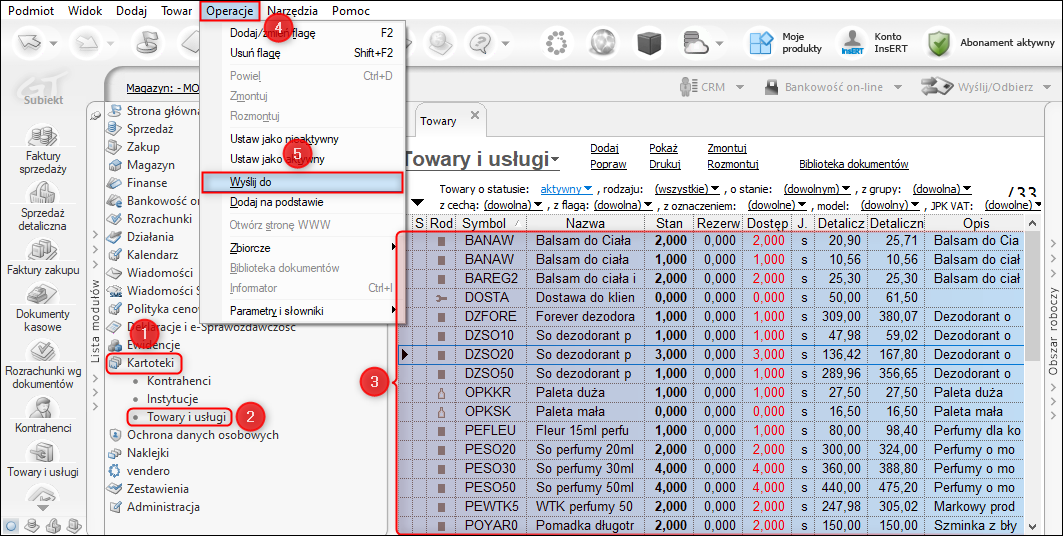This screenshot has width=1063, height=536.
Task: Open the Narzędzia menu
Action: coord(292,11)
